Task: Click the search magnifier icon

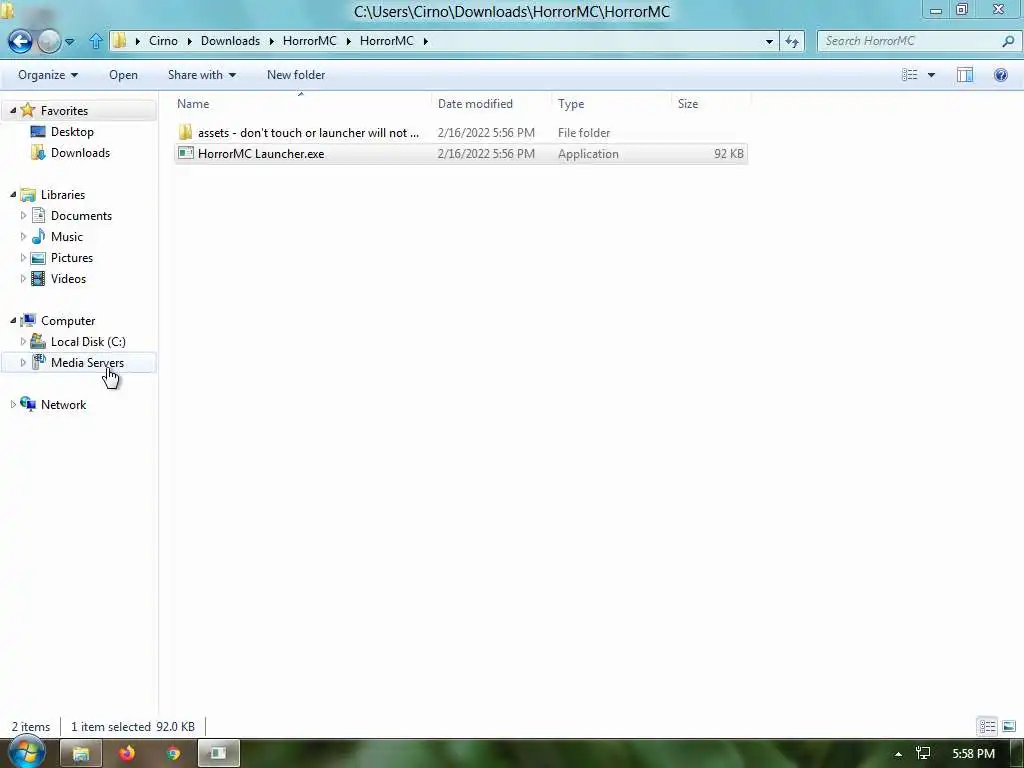Action: (1008, 40)
